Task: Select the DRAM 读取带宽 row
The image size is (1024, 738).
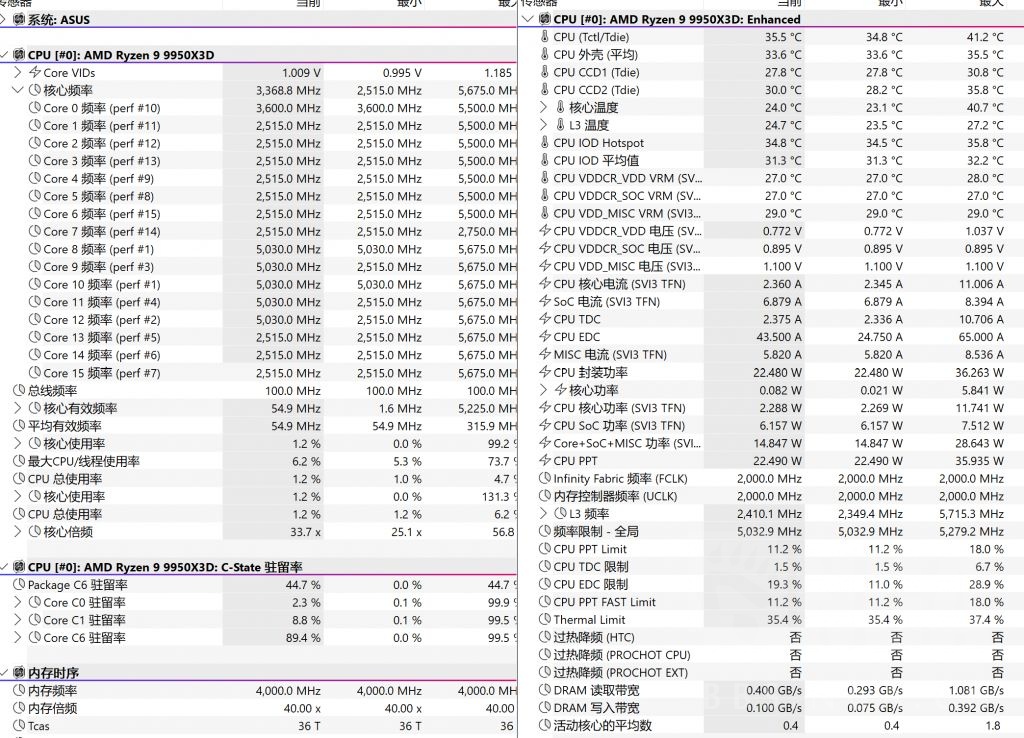Action: 620,690
